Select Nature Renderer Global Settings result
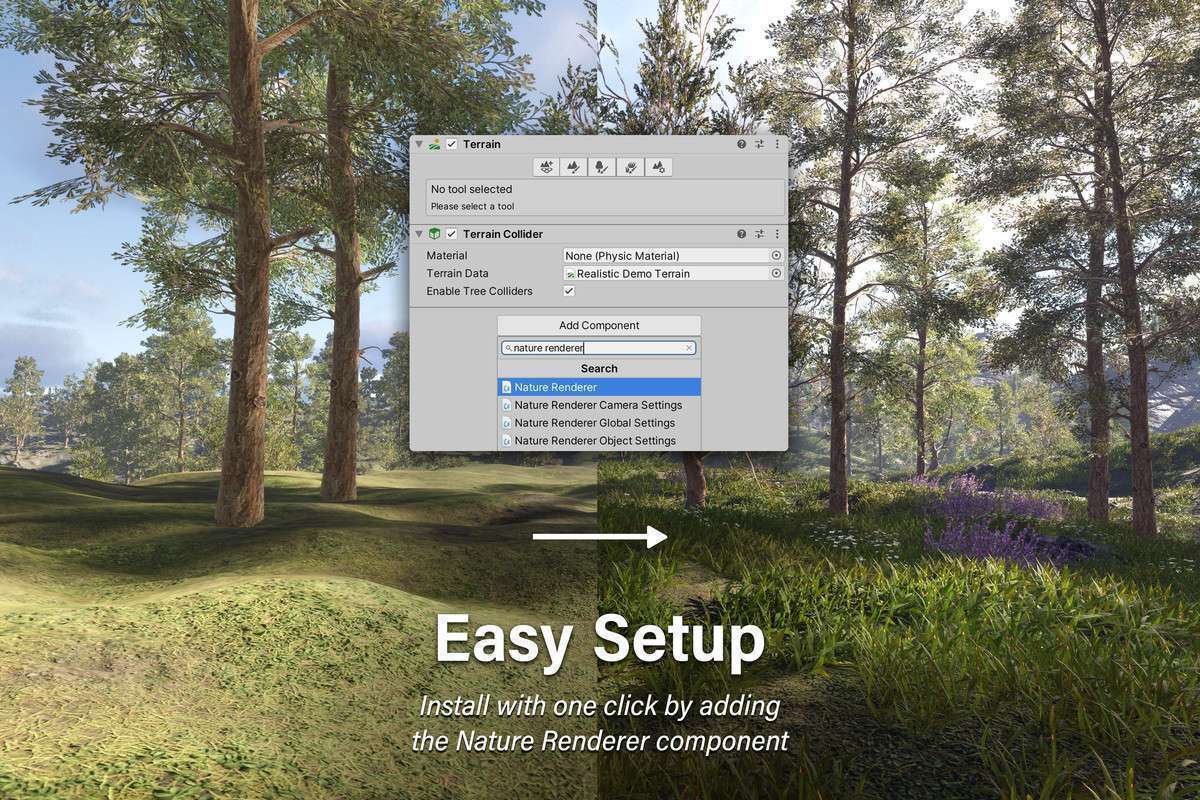This screenshot has width=1200, height=800. (x=599, y=423)
